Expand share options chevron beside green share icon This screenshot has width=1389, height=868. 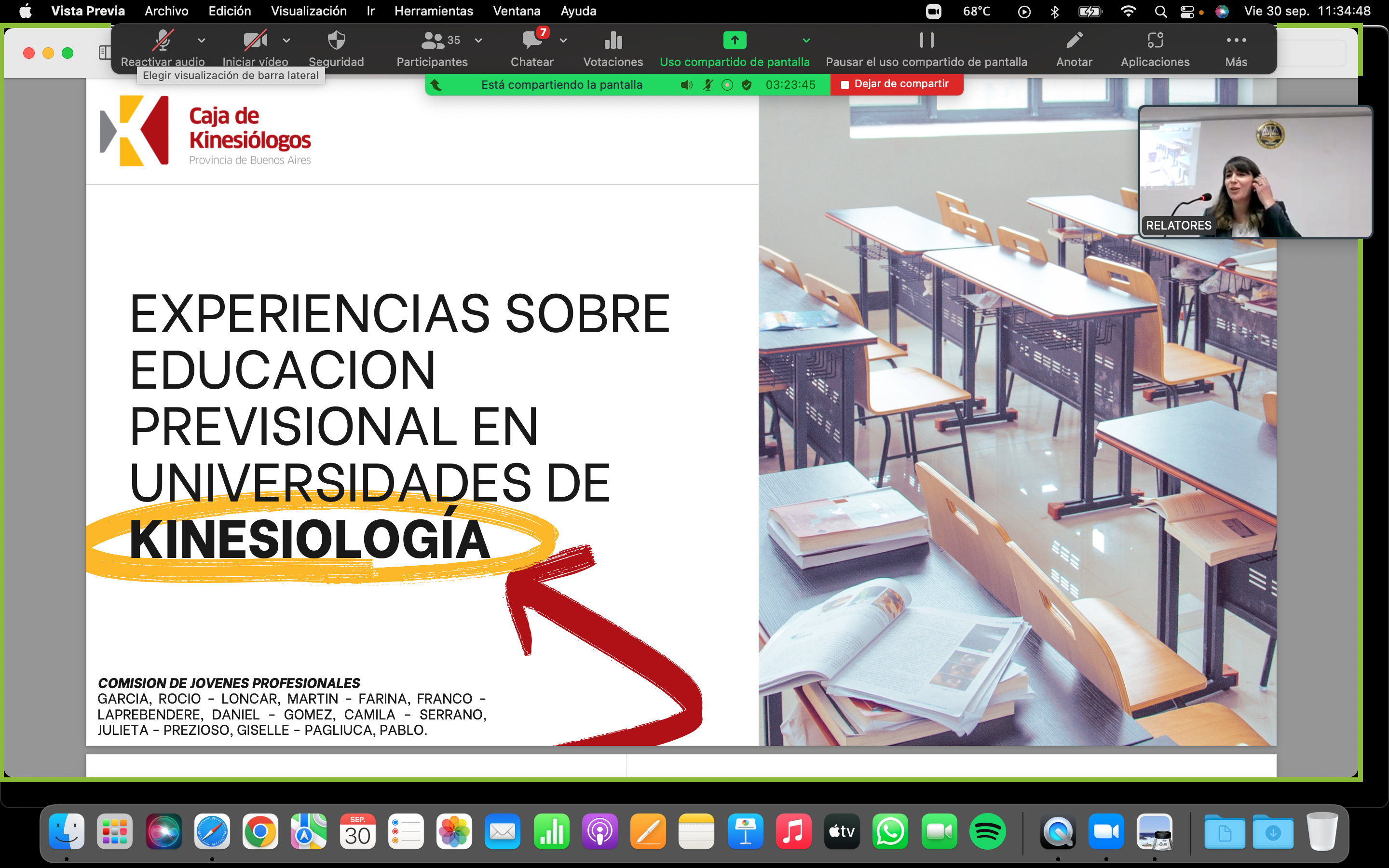coord(806,40)
